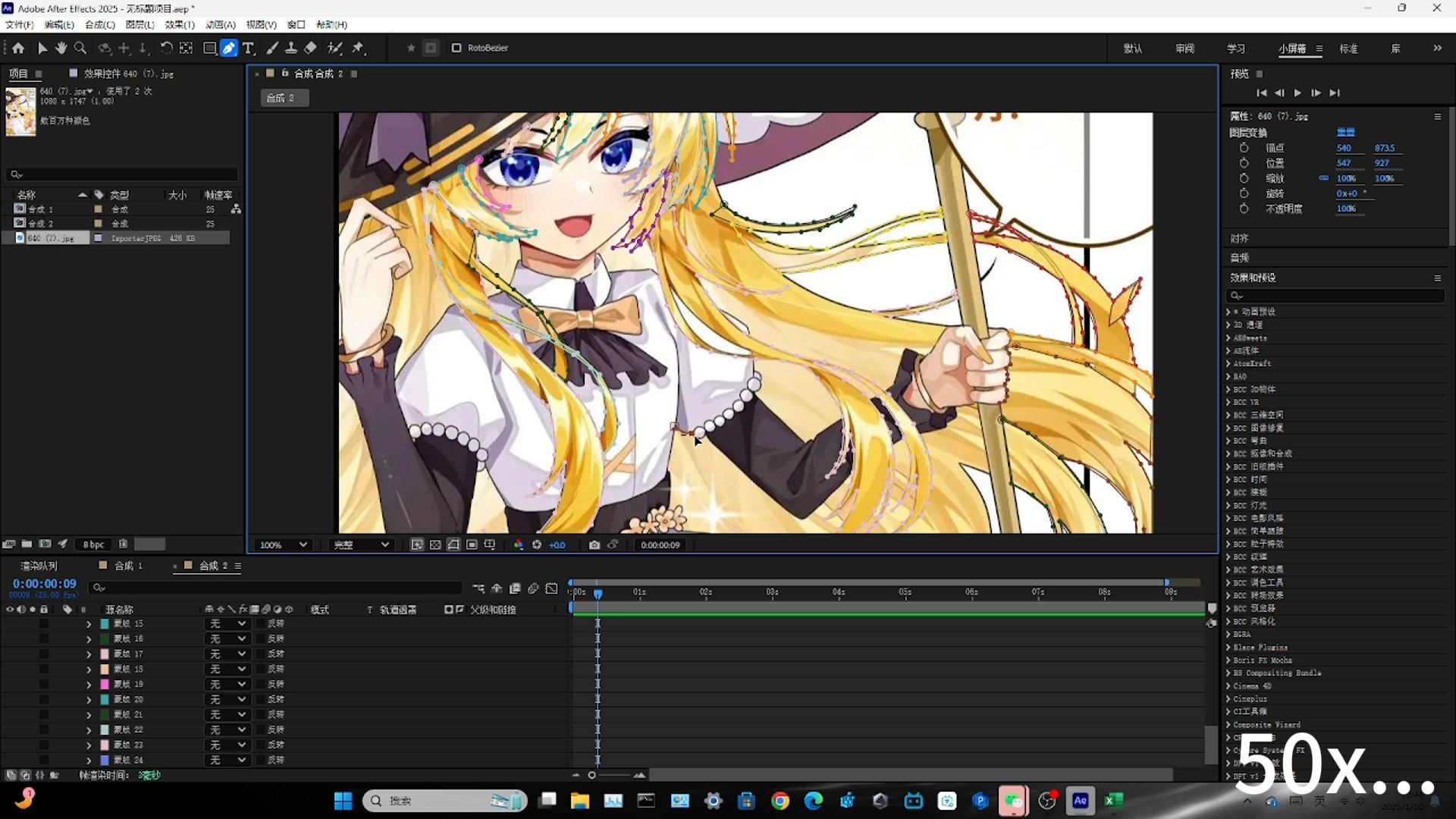1456x819 pixels.
Task: Click the grid and guides options icon
Action: [490, 544]
